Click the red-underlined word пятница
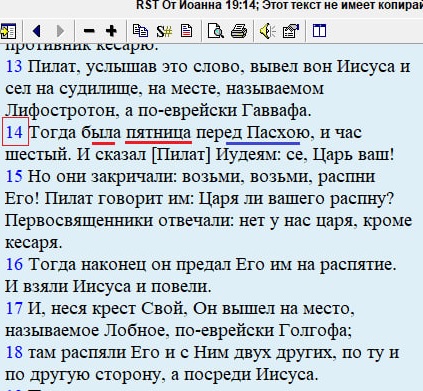Screen dimensions: 423x391 [158, 133]
